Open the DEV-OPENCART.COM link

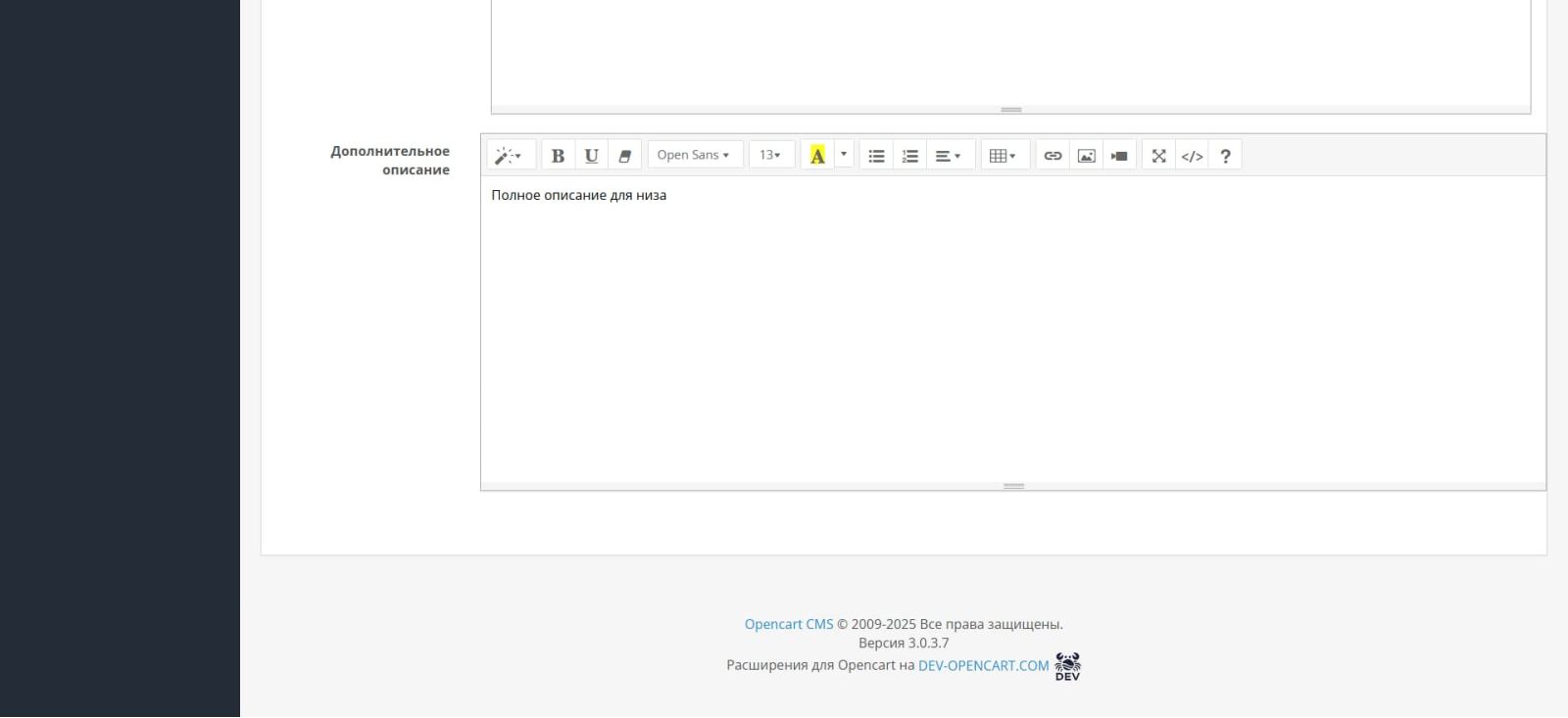tap(984, 665)
